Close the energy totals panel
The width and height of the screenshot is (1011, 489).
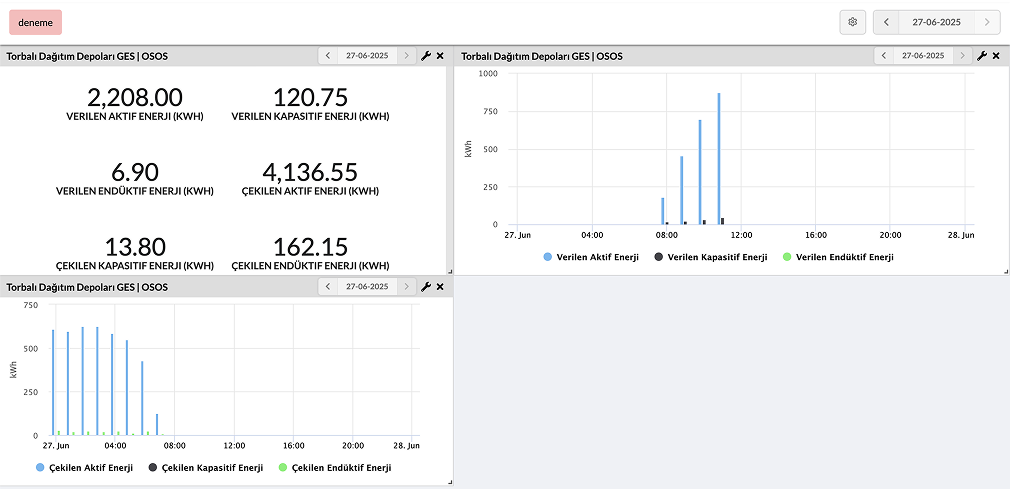[440, 57]
